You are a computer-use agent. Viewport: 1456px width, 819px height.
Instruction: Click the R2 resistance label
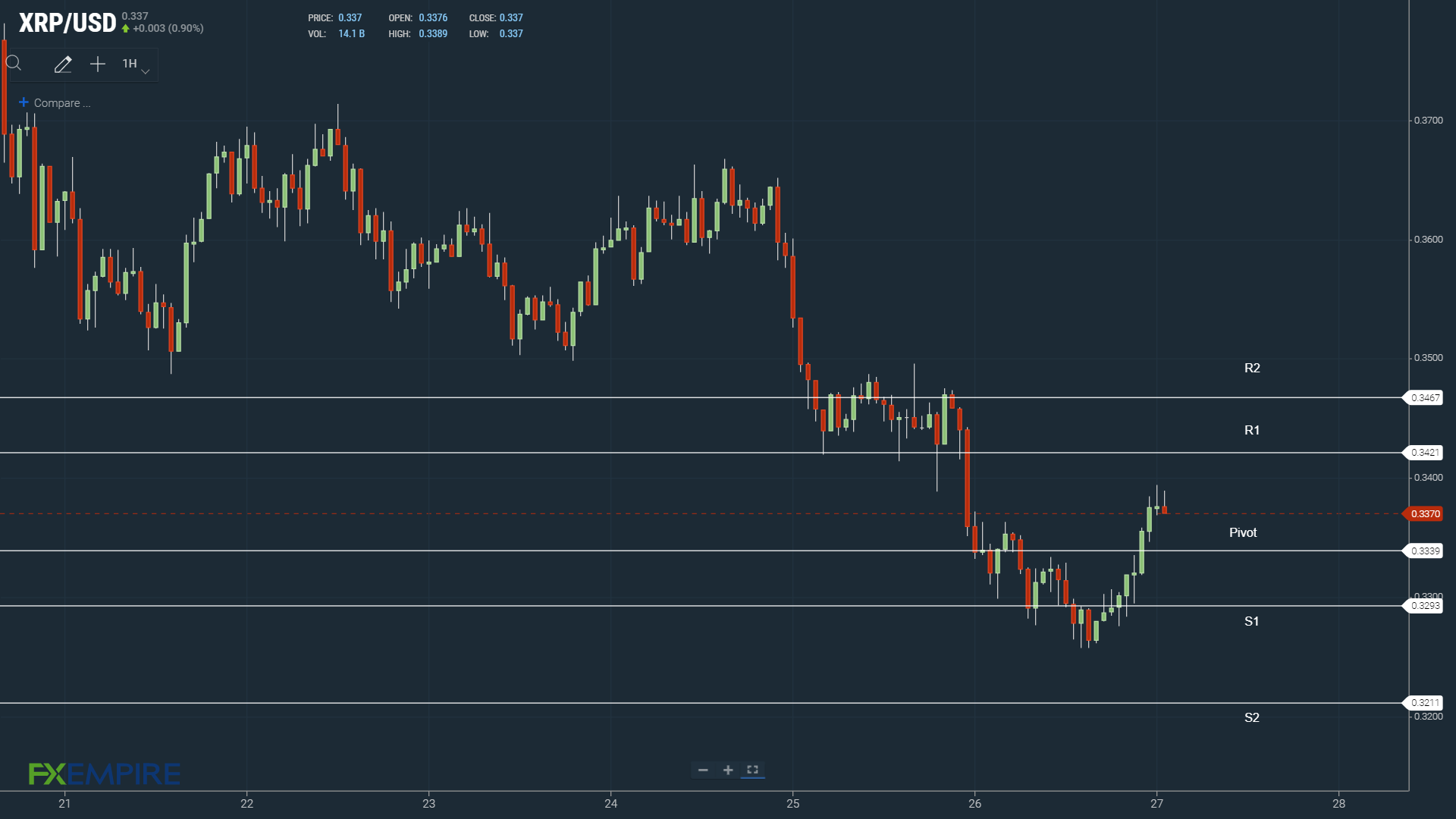(1252, 369)
